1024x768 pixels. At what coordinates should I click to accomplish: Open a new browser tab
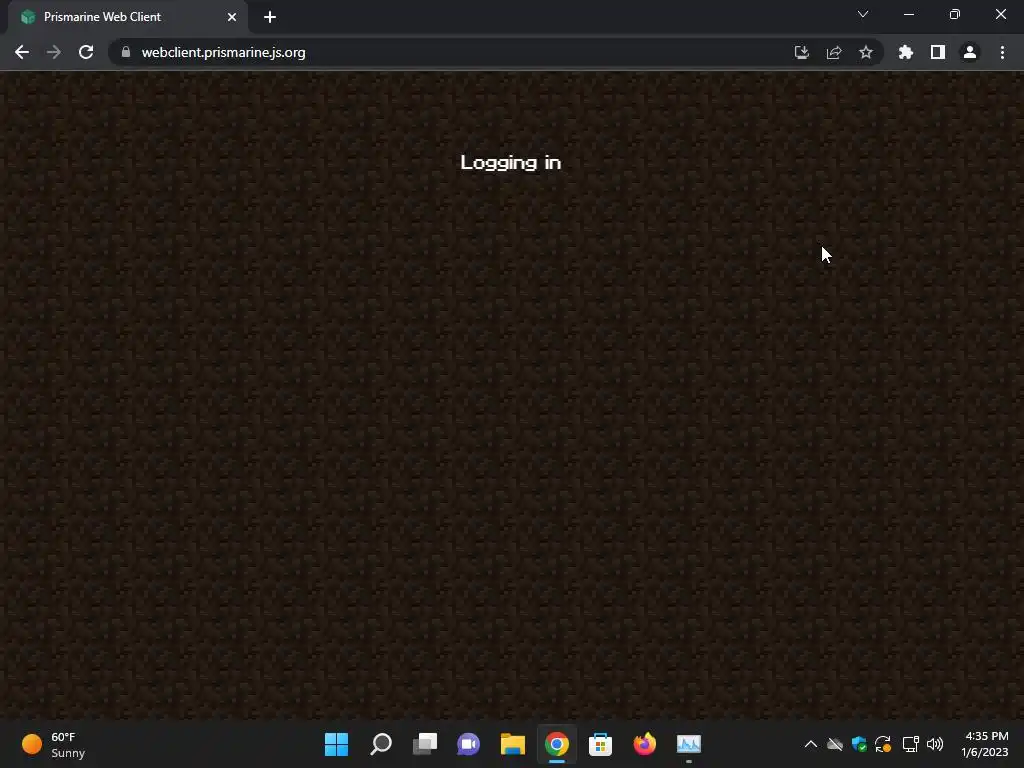click(270, 17)
